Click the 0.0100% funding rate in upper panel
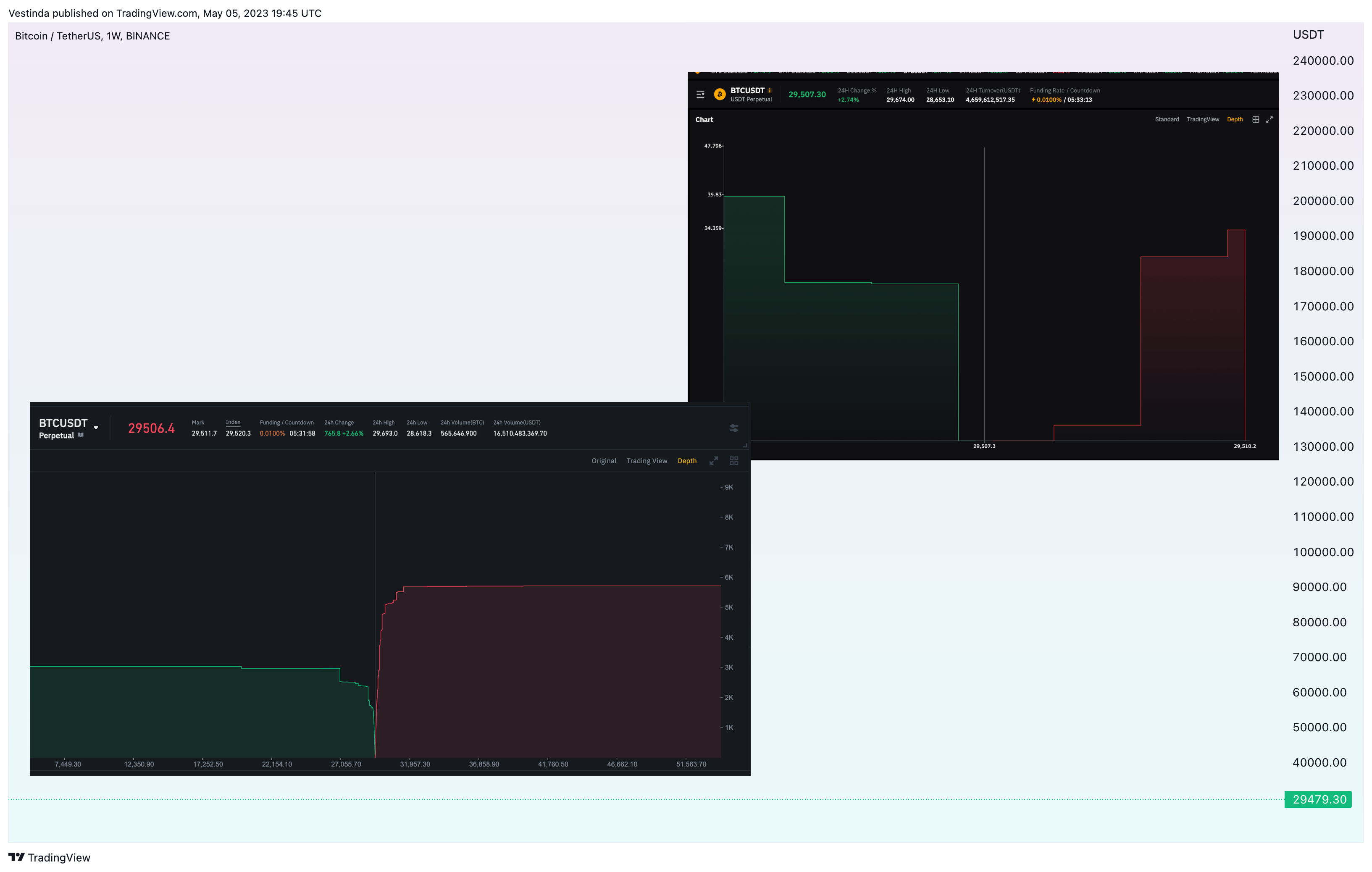The image size is (1372, 872). [x=1049, y=100]
